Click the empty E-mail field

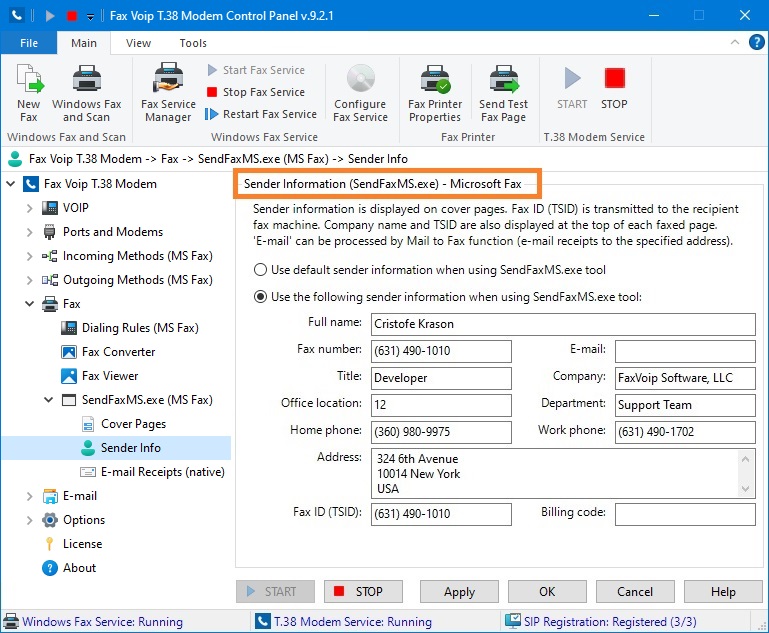click(x=685, y=351)
